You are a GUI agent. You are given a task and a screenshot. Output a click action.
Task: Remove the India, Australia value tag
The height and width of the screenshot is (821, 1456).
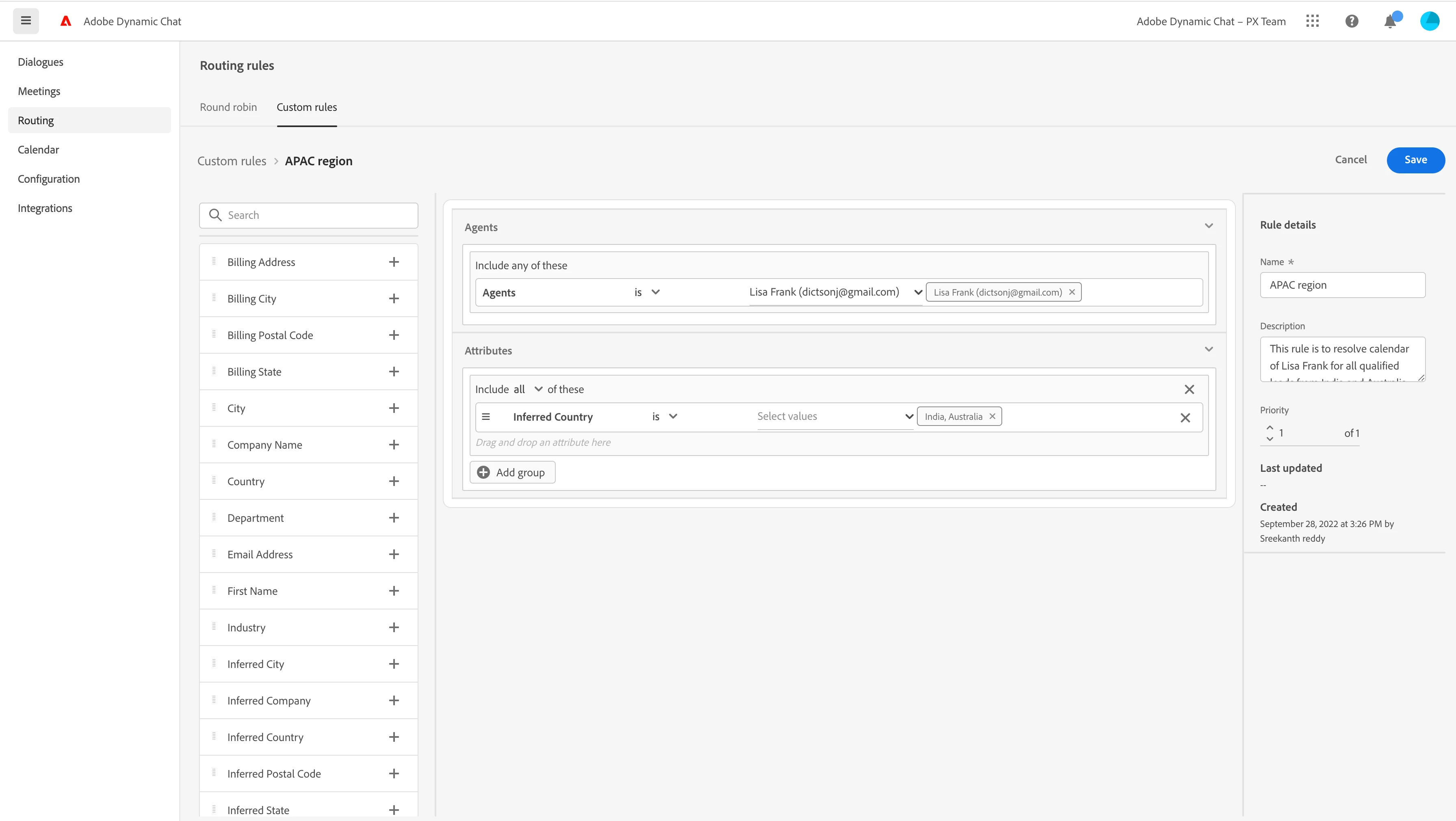point(992,417)
